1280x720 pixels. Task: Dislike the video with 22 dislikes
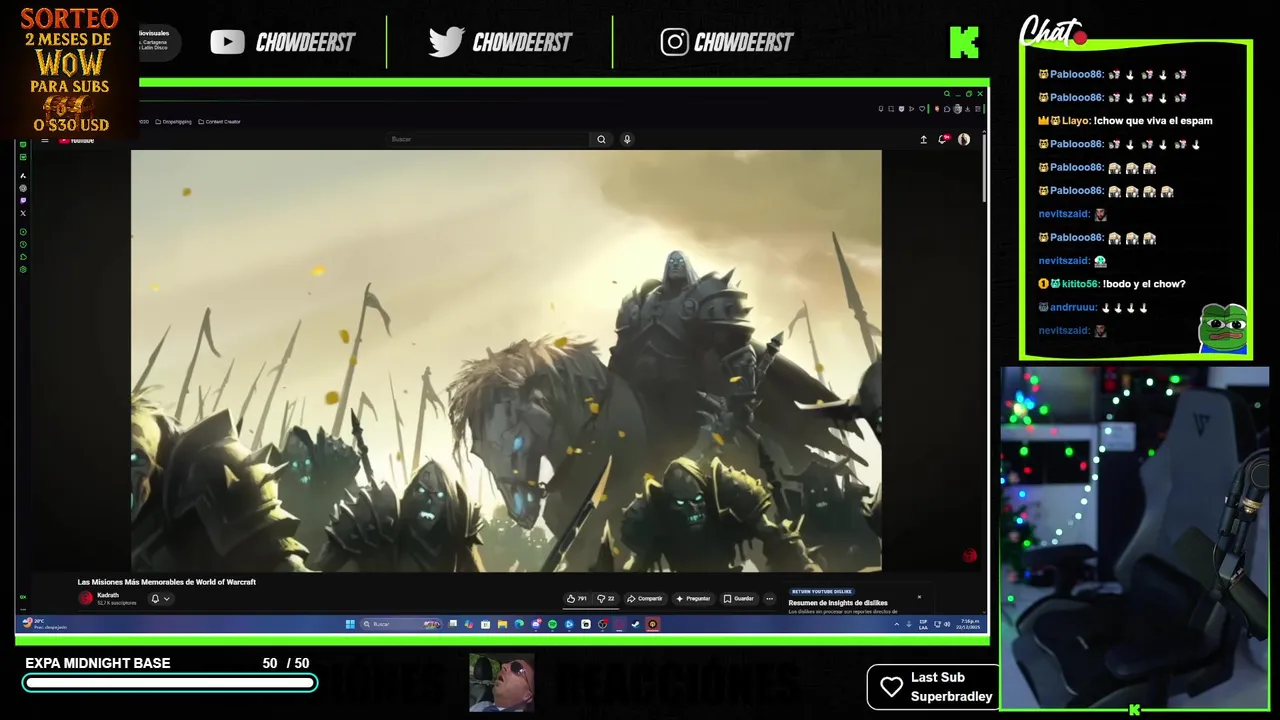click(x=606, y=598)
